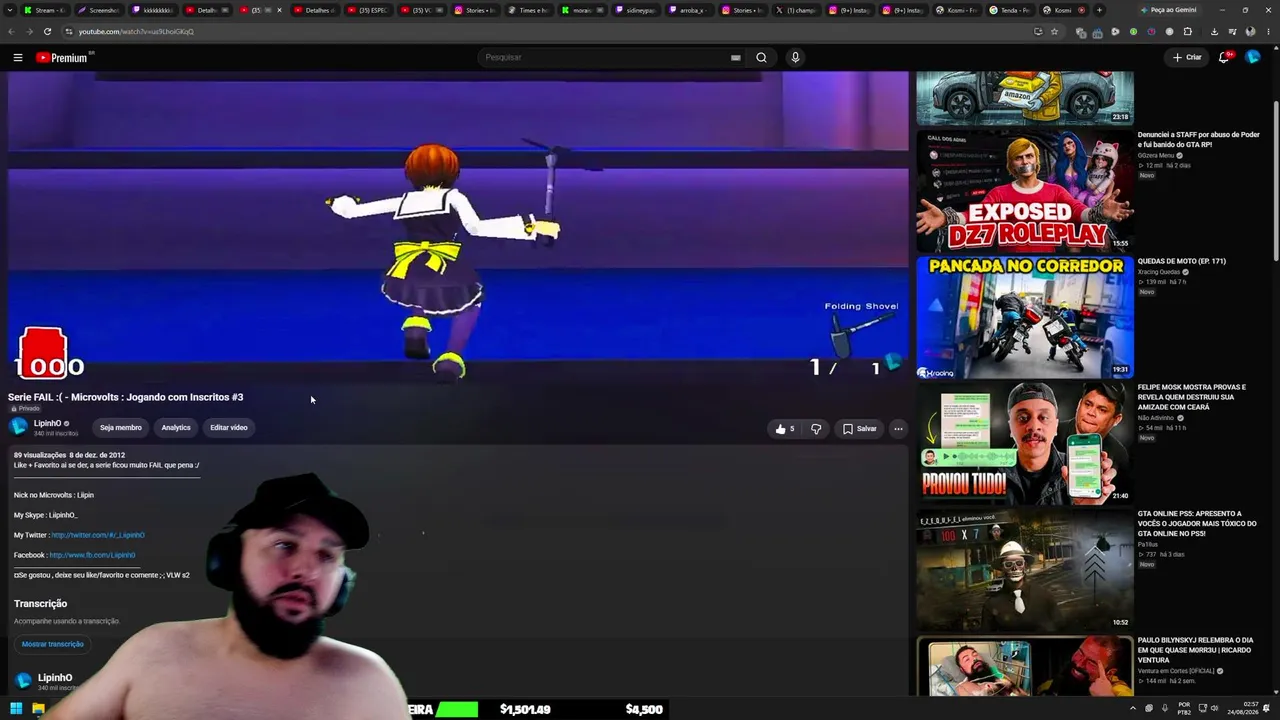Open the PANCADA NO CORREDOR thumbnail

1025,317
